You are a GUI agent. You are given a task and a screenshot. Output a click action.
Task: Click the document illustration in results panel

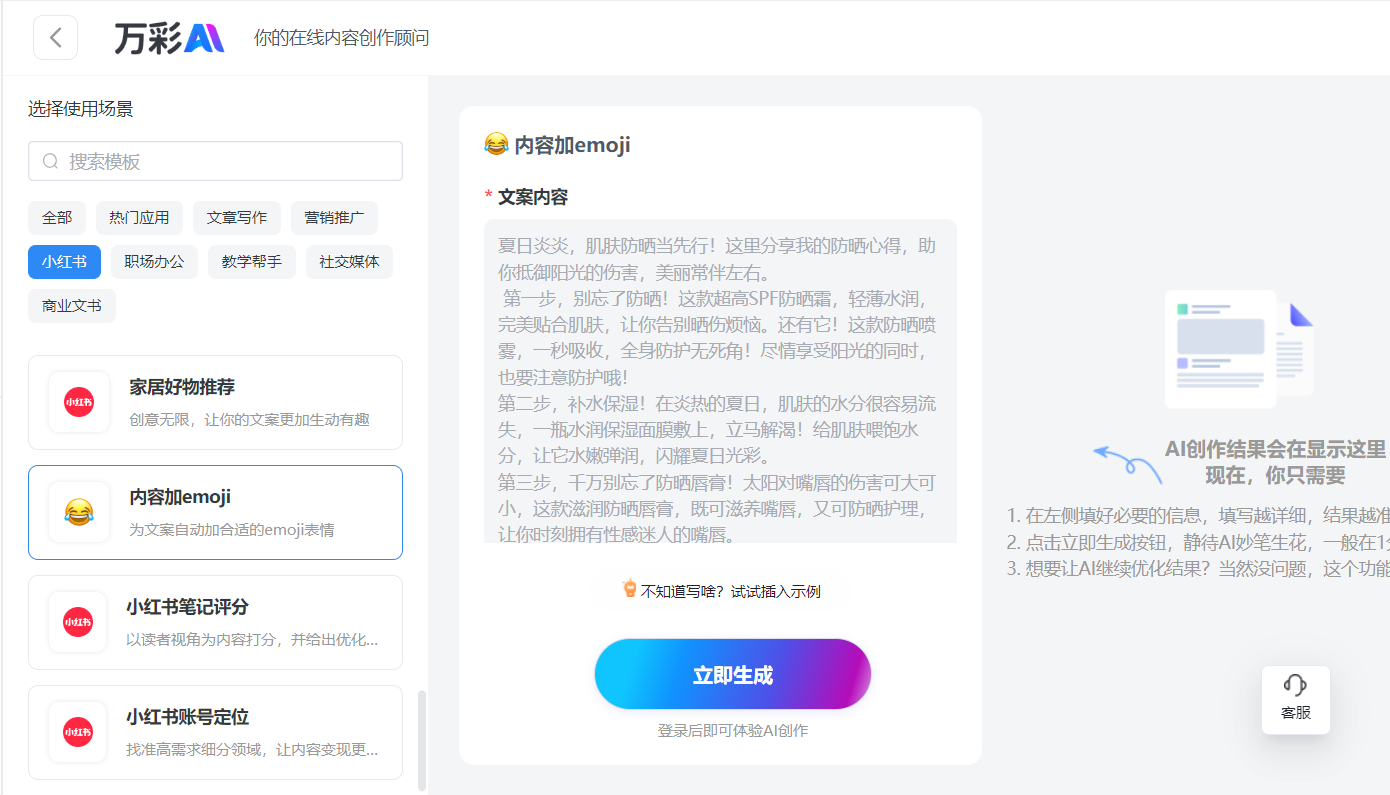pos(1239,348)
